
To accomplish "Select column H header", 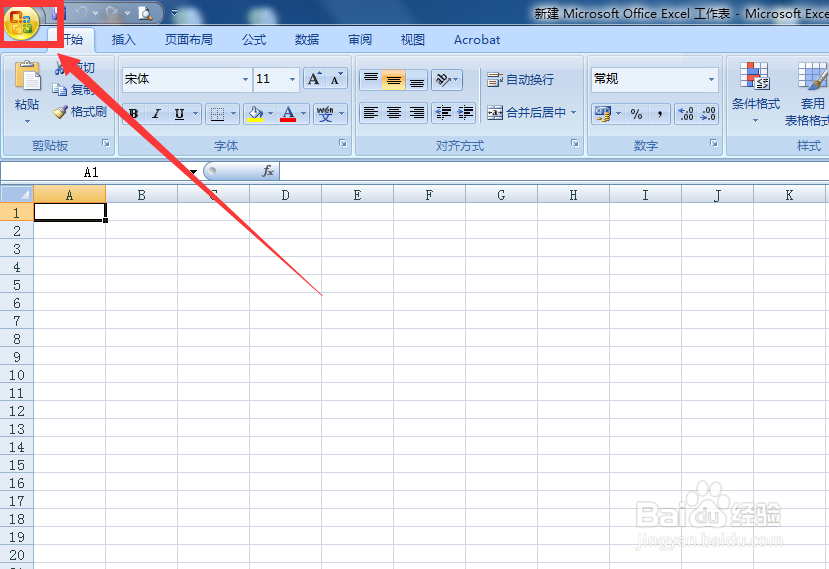I will [573, 195].
